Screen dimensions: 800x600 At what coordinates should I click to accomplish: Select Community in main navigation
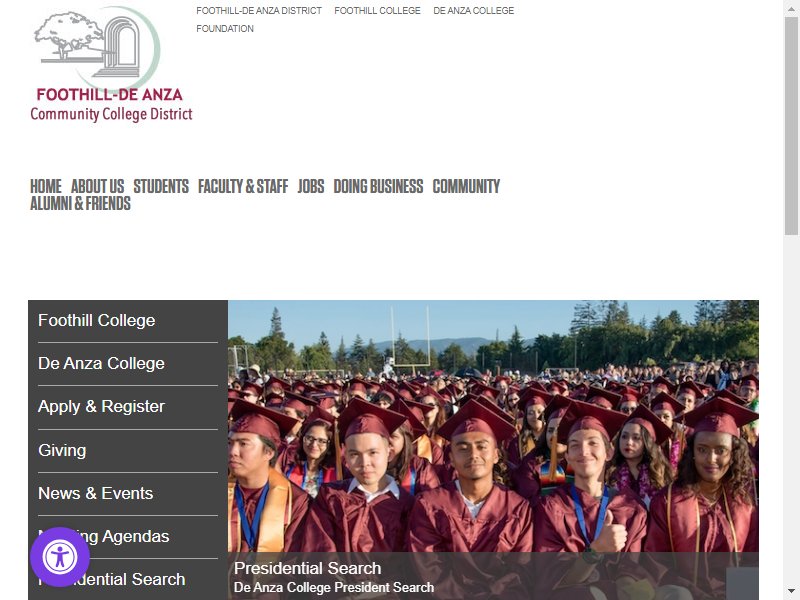pos(466,186)
